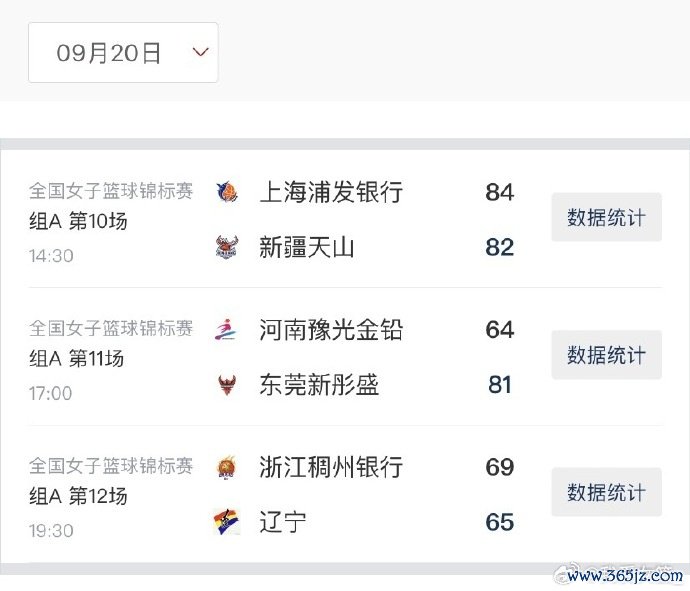690x591 pixels.
Task: Expand the date selector chevron arrow
Action: click(200, 52)
